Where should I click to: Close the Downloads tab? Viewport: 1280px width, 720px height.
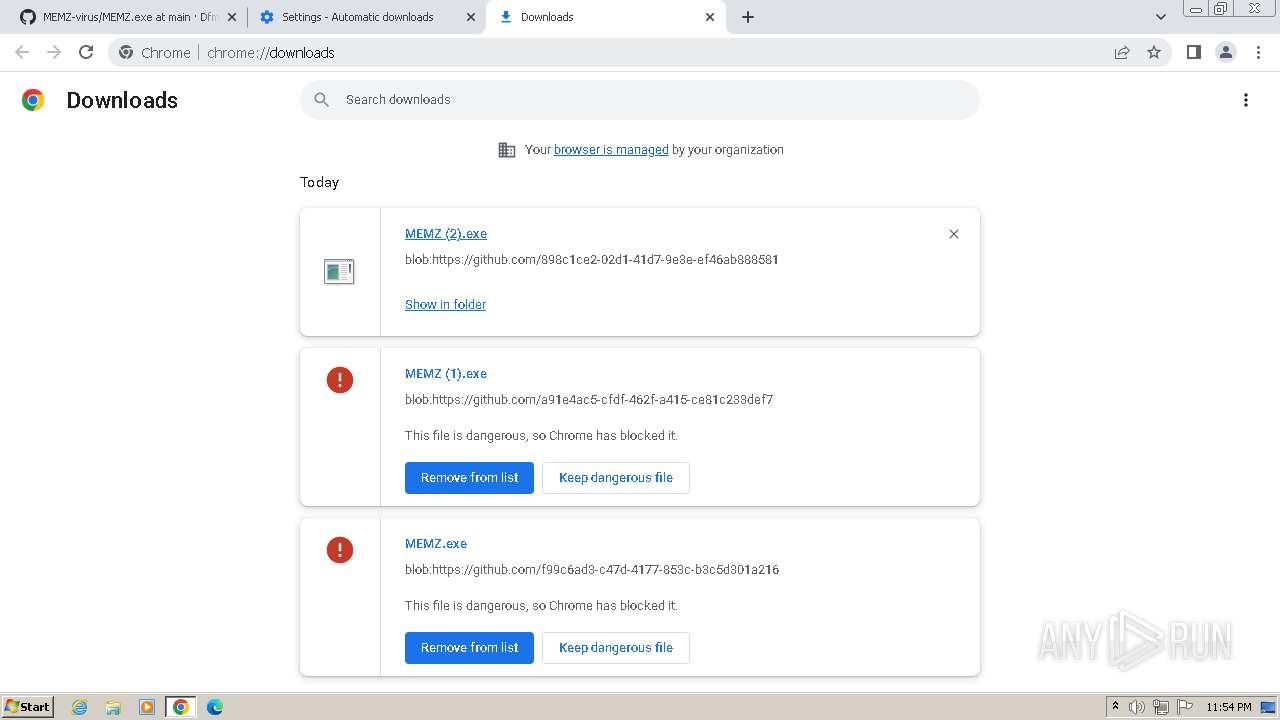pyautogui.click(x=710, y=17)
